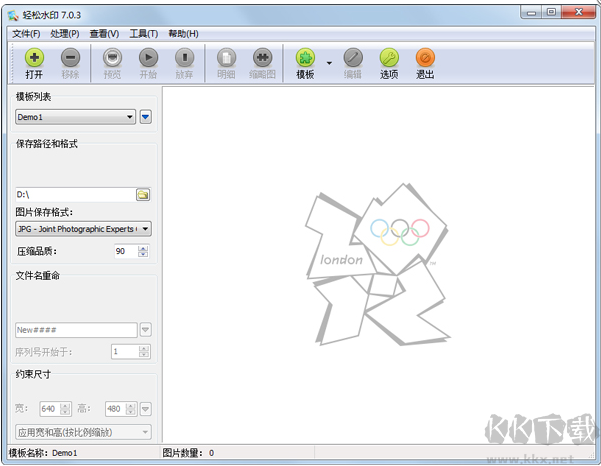Expand the arrow next to Template button
Screen dimensions: 601x466
(x=329, y=63)
